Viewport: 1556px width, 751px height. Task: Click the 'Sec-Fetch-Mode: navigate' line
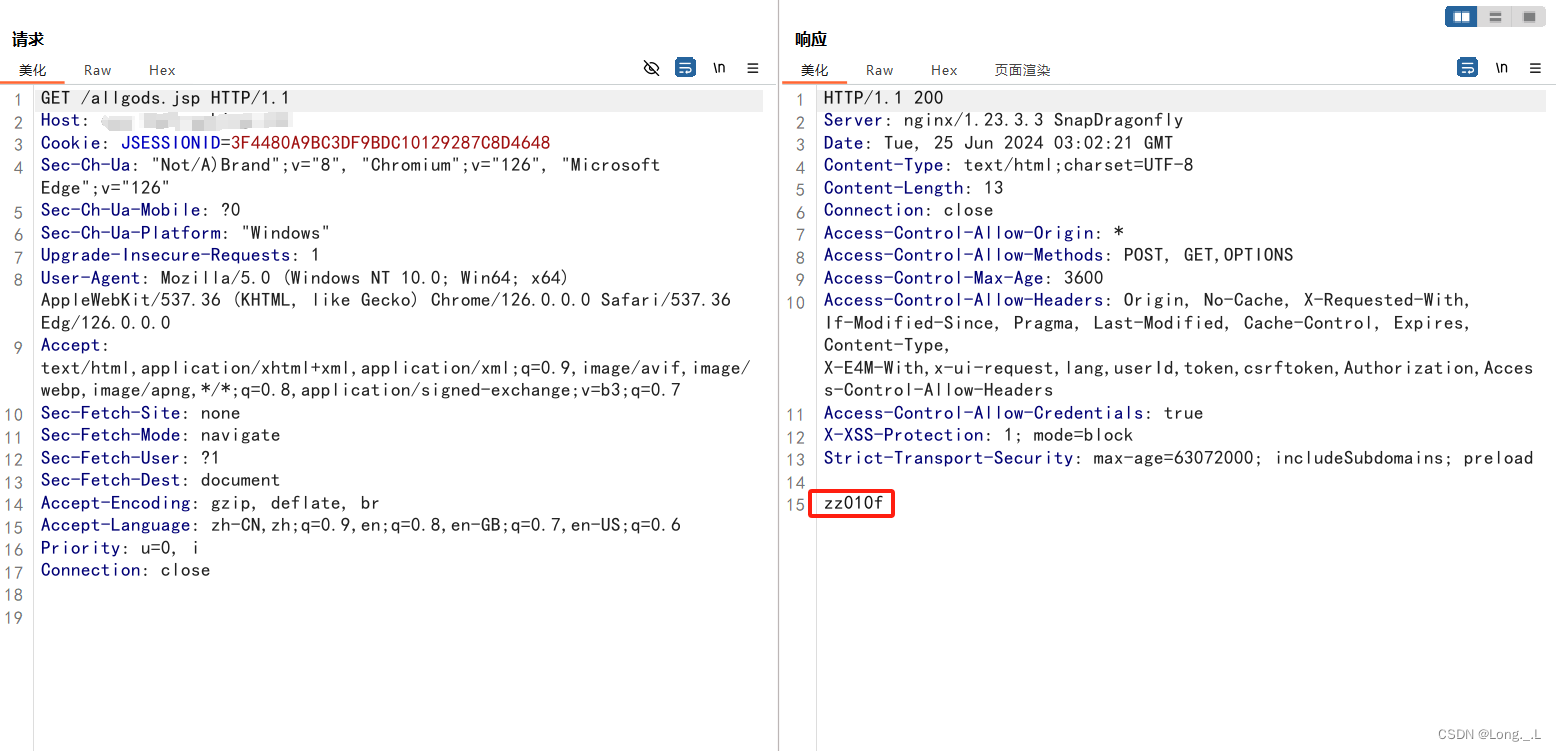pyautogui.click(x=161, y=435)
